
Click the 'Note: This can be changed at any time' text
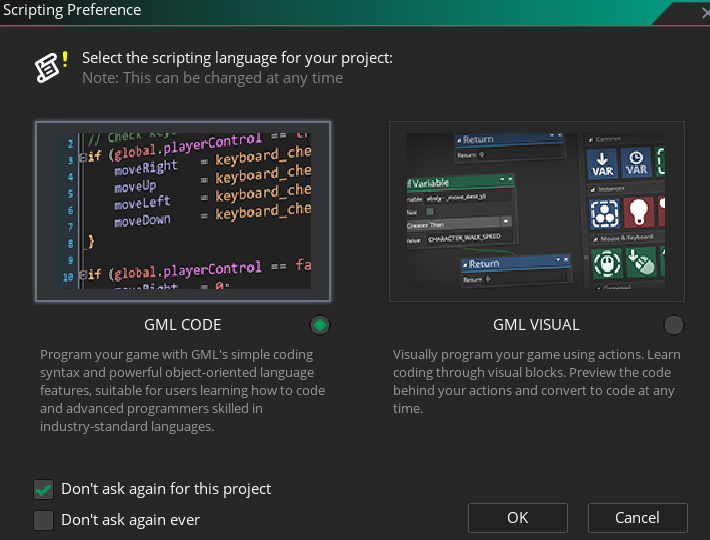[x=212, y=78]
